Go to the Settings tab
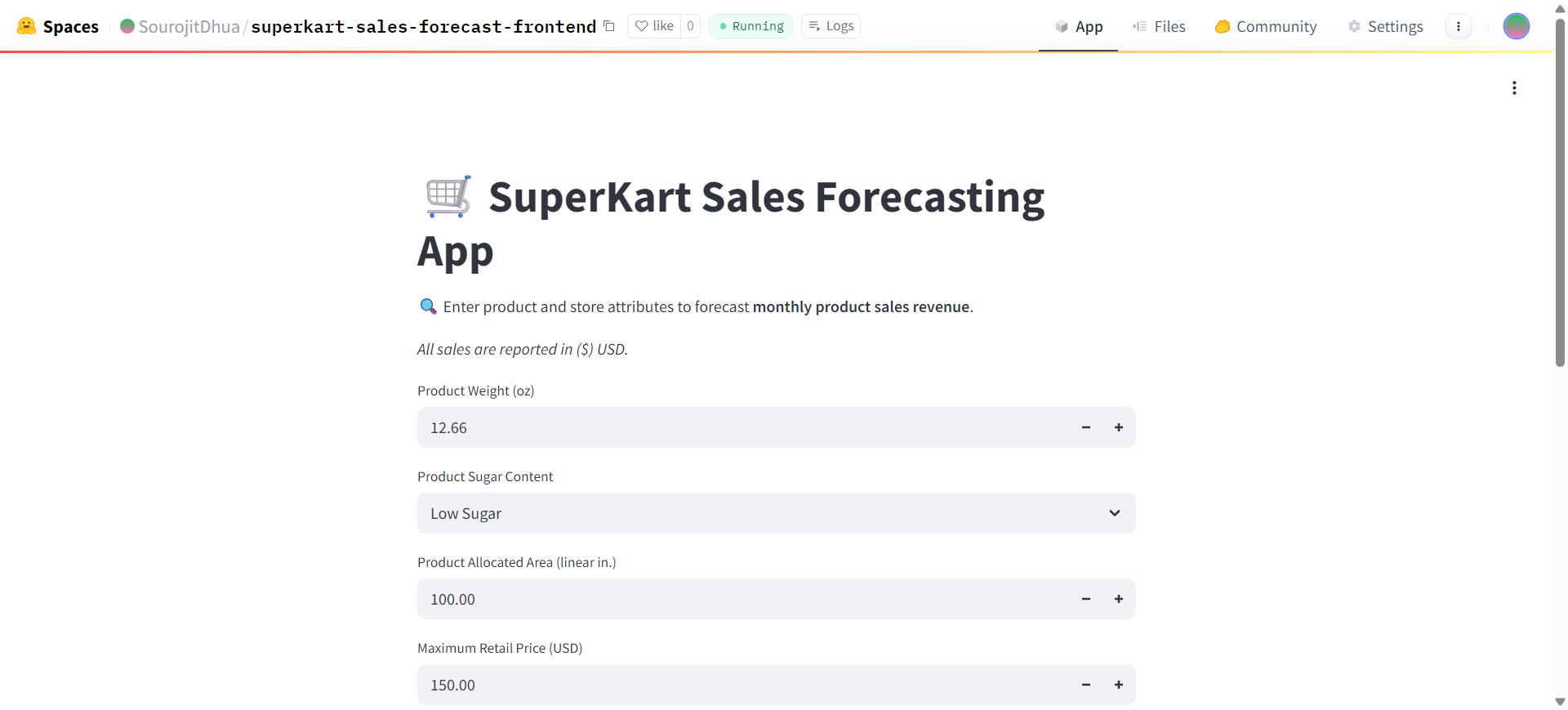This screenshot has width=1568, height=710. click(1385, 26)
